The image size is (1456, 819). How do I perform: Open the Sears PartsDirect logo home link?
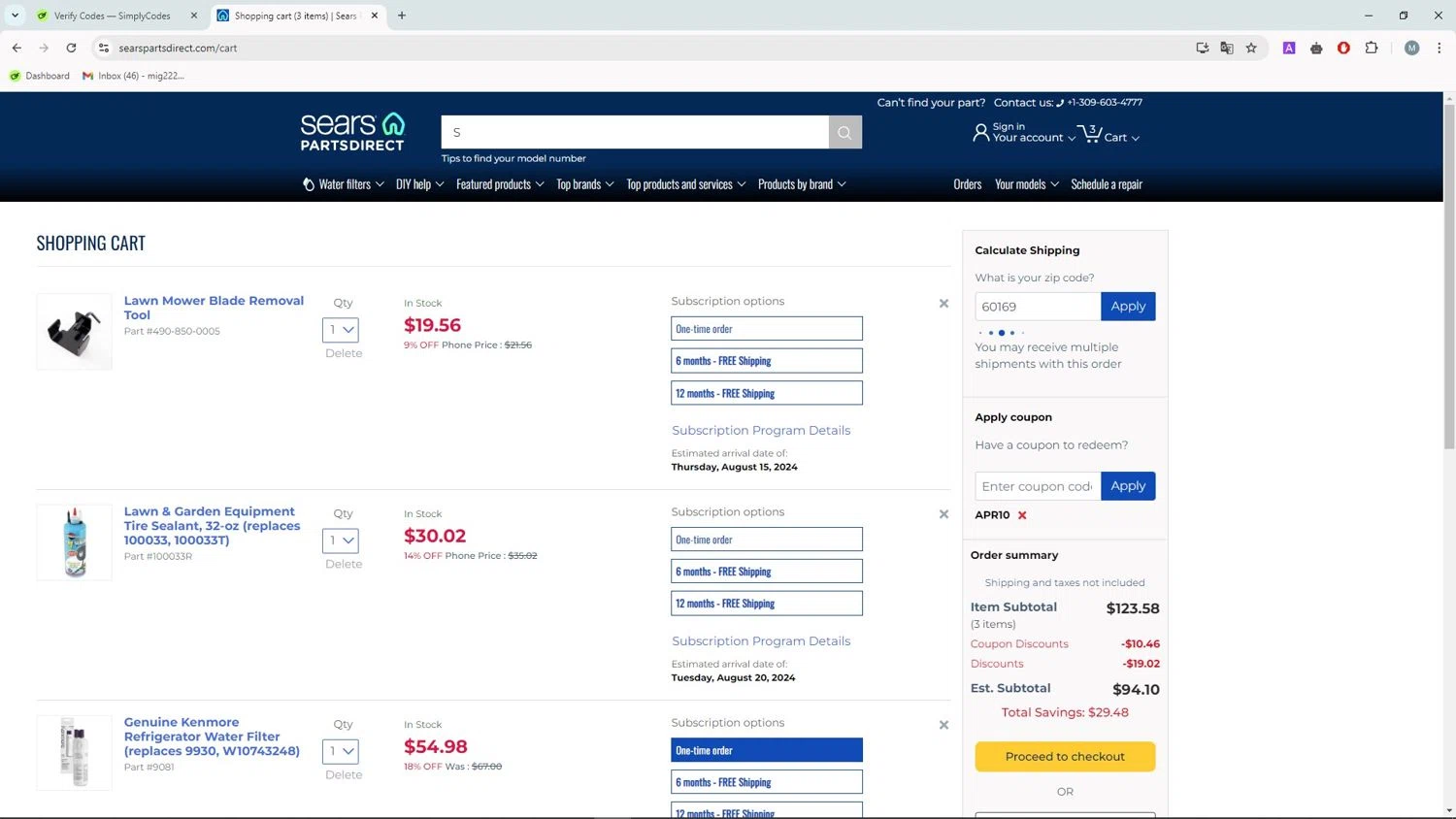click(352, 132)
